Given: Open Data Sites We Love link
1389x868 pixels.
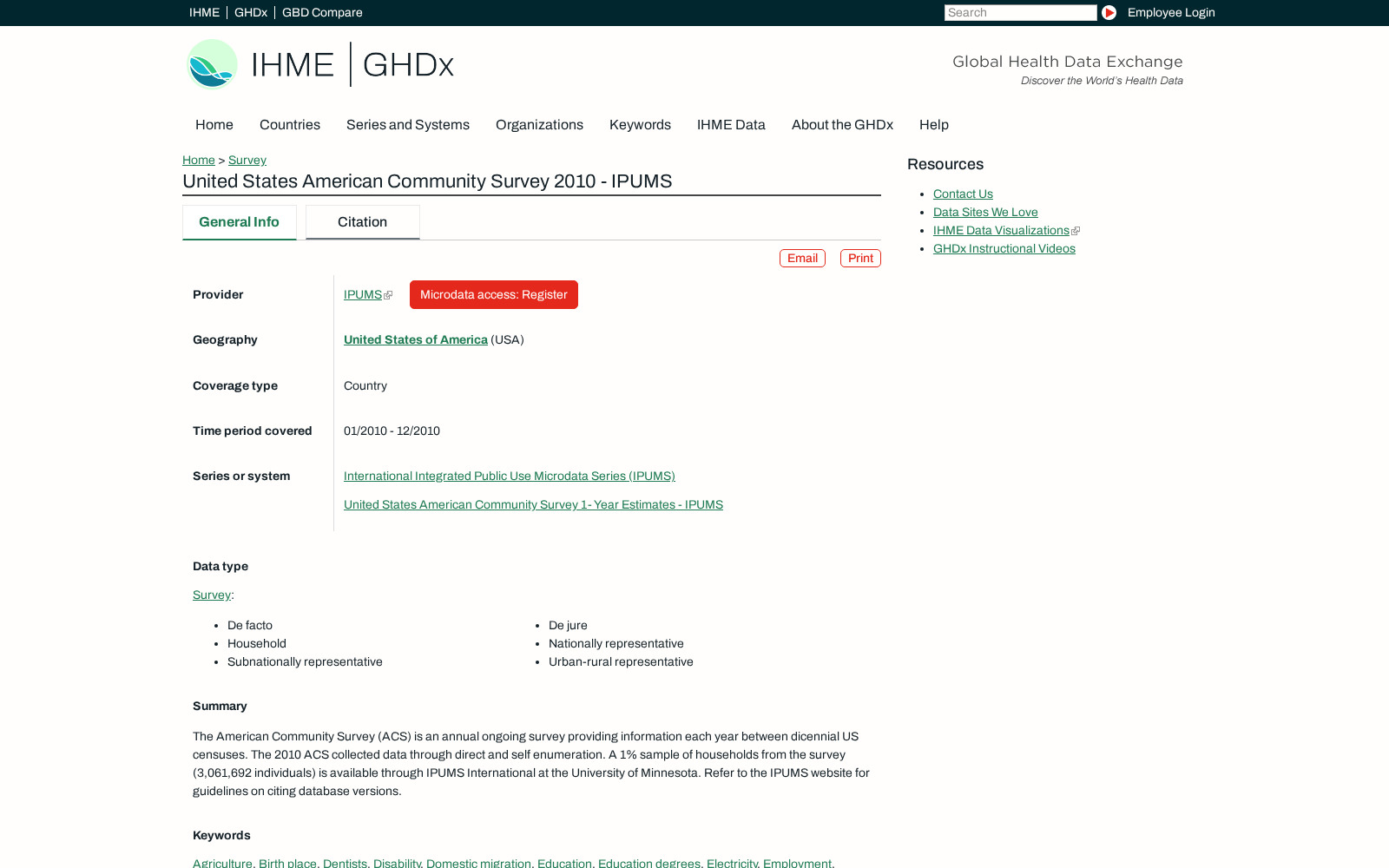Looking at the screenshot, I should point(985,213).
